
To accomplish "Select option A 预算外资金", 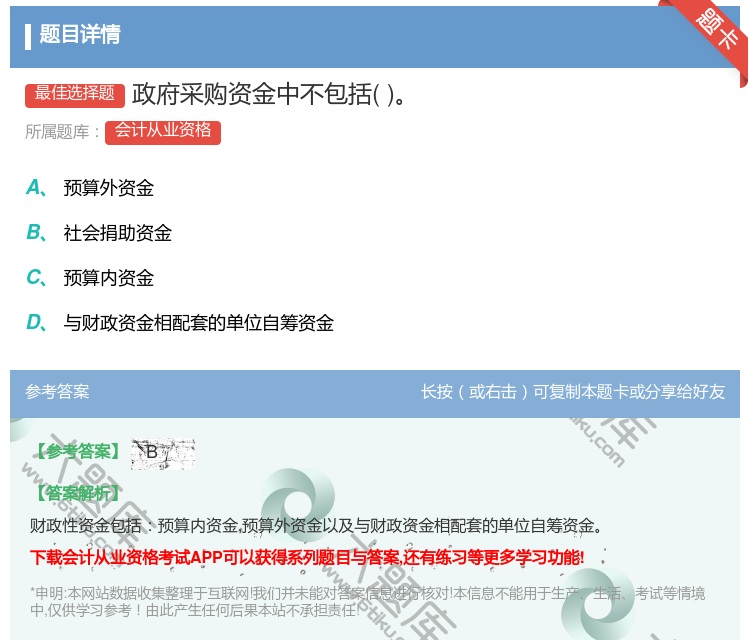I will 90,188.
